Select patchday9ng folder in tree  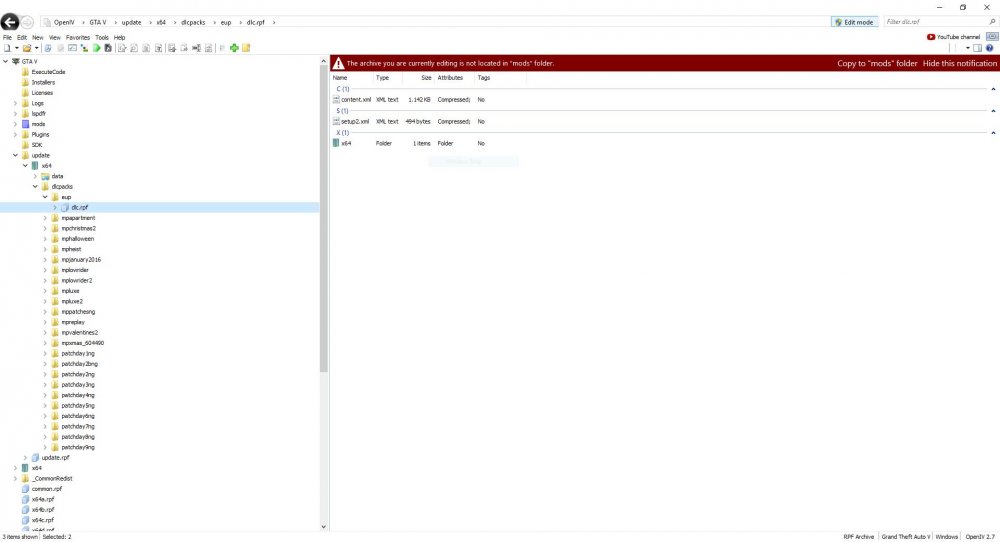[x=78, y=447]
